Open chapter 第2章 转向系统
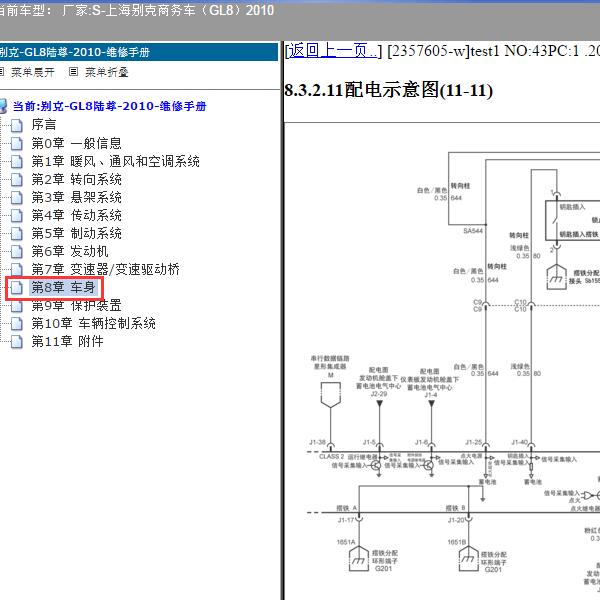 tap(77, 179)
